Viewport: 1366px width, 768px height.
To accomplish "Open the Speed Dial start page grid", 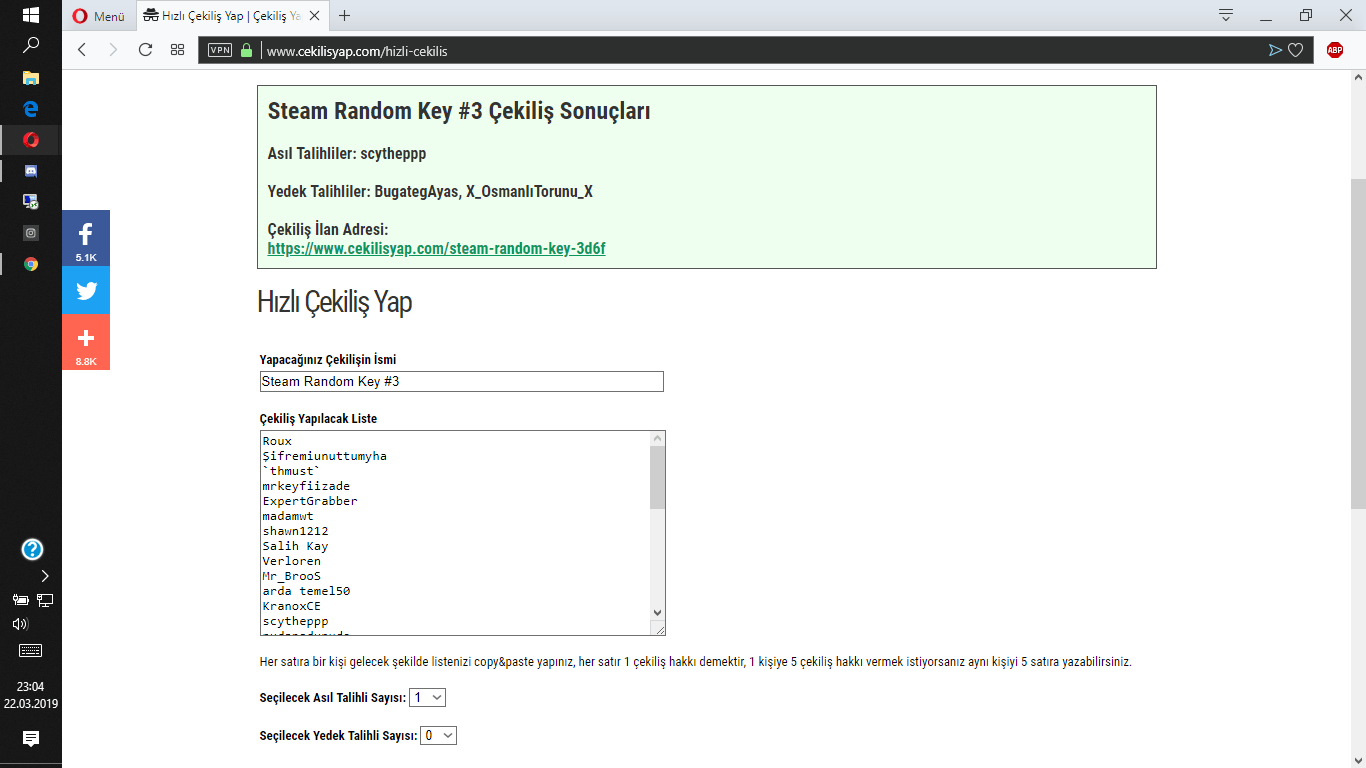I will pos(177,50).
